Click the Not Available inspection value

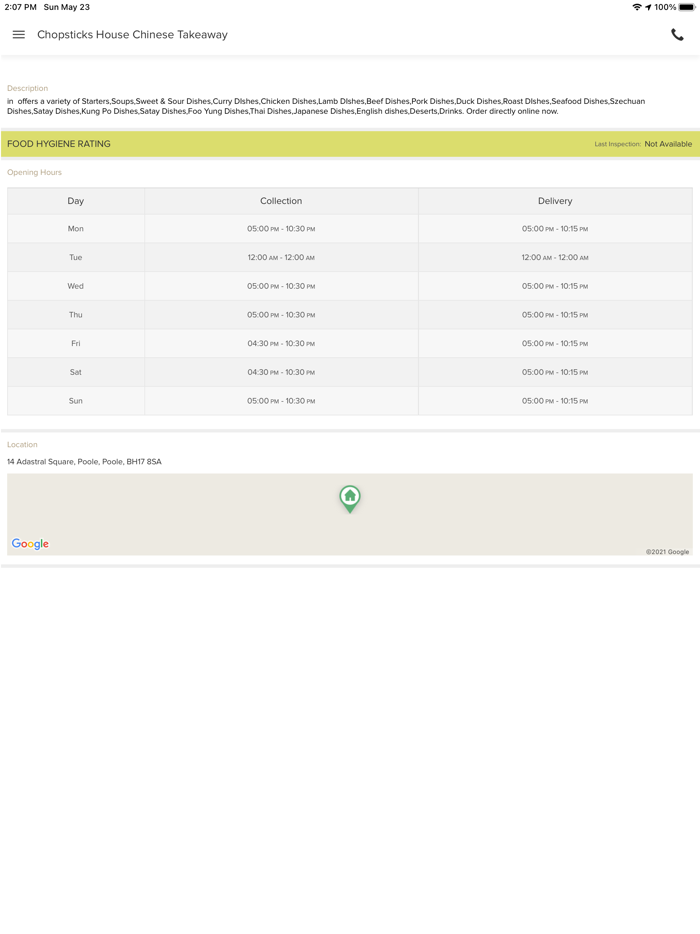pos(668,144)
